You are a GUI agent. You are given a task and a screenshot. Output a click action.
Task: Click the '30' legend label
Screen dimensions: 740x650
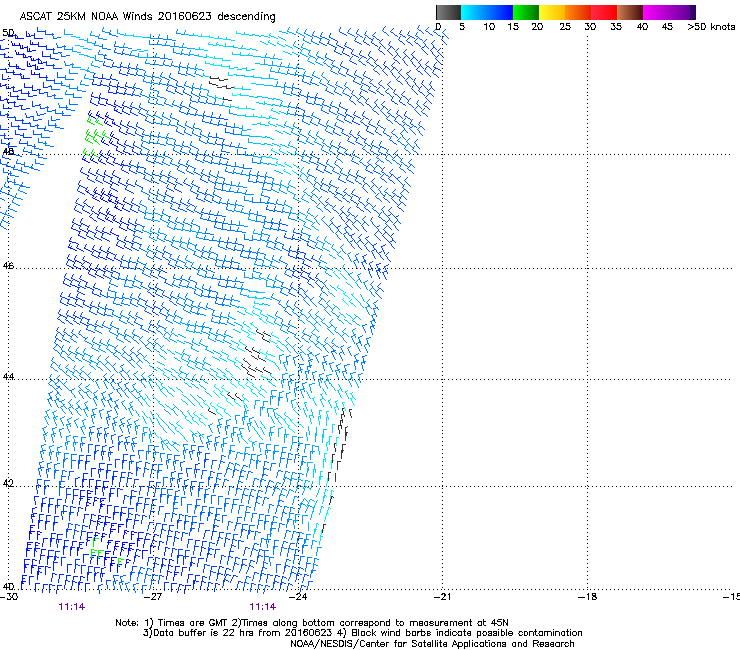pos(590,27)
